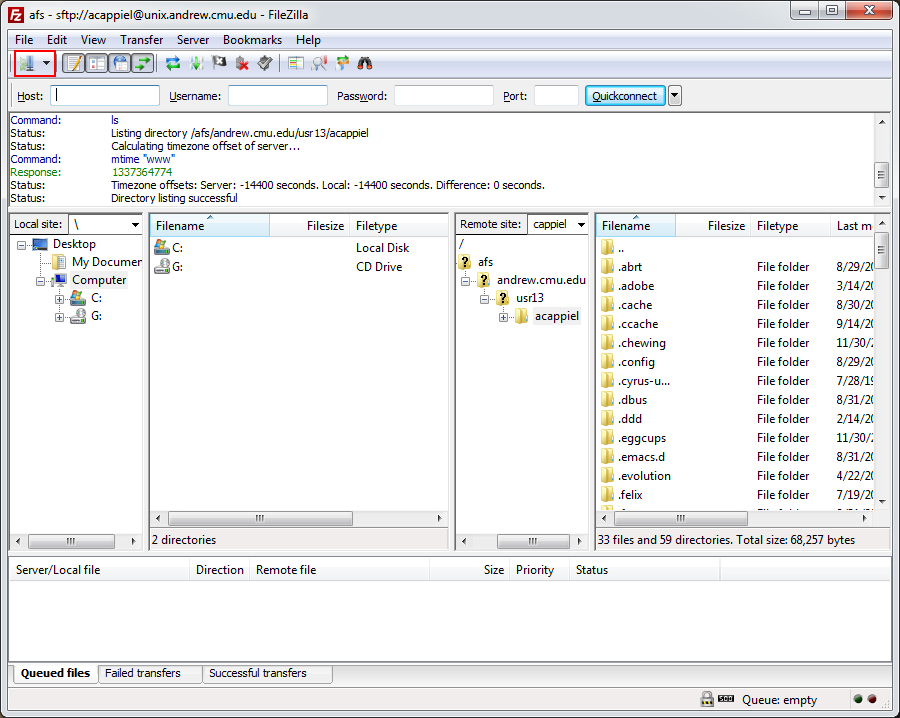
Task: Disconnect from the currently visible server
Action: [242, 63]
